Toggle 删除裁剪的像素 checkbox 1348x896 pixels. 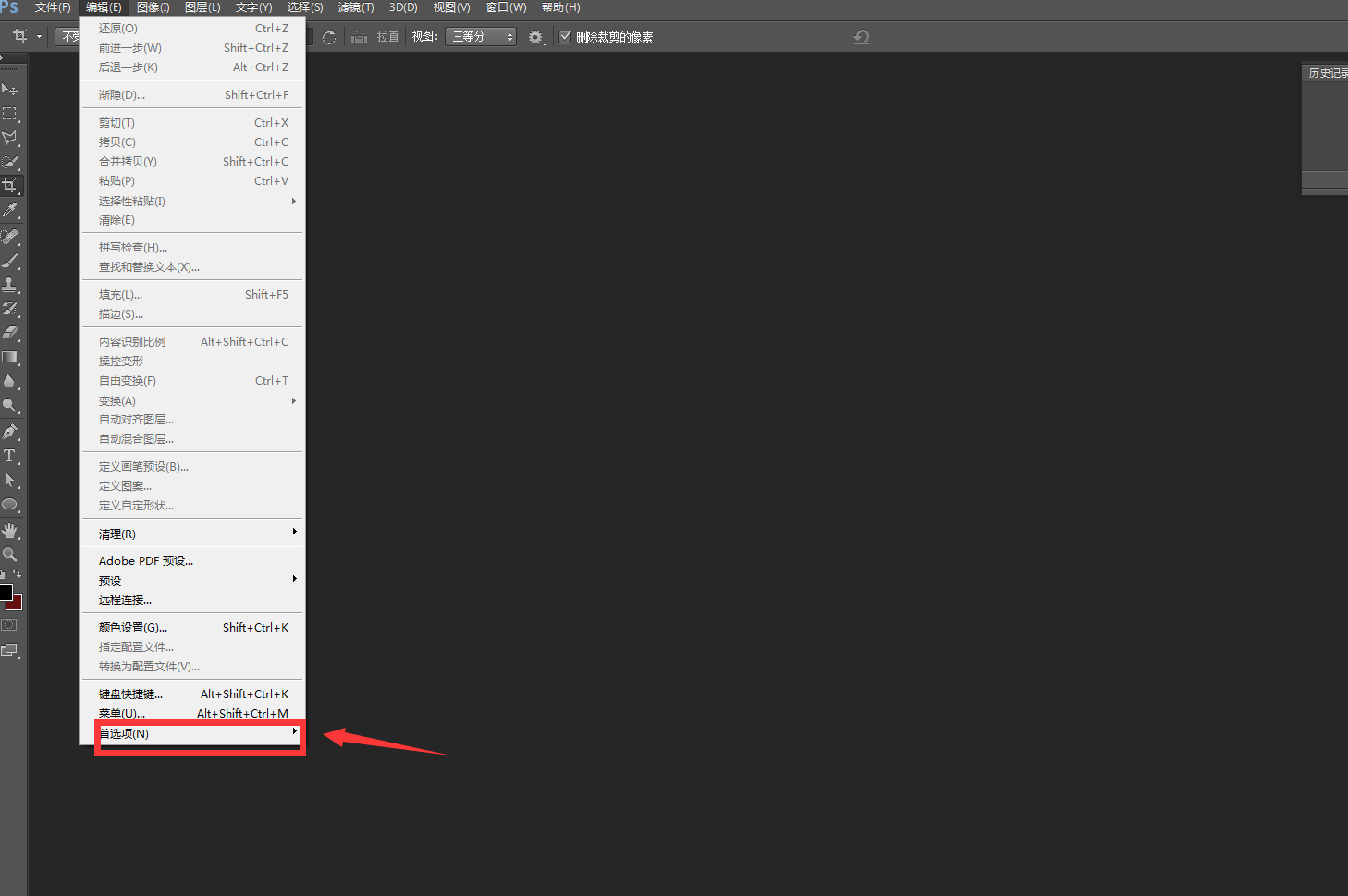566,37
